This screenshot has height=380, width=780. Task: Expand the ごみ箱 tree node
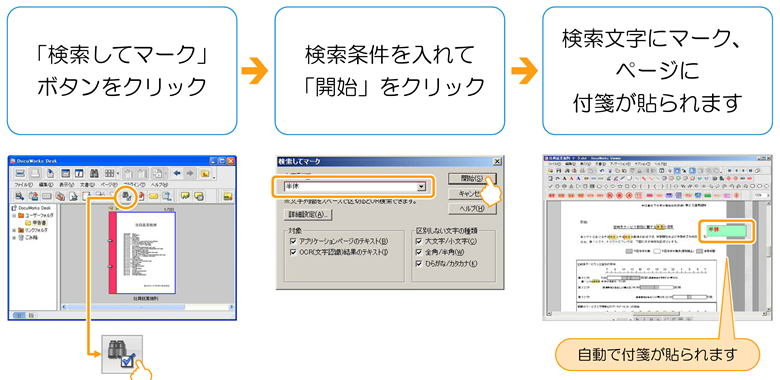(x=14, y=238)
